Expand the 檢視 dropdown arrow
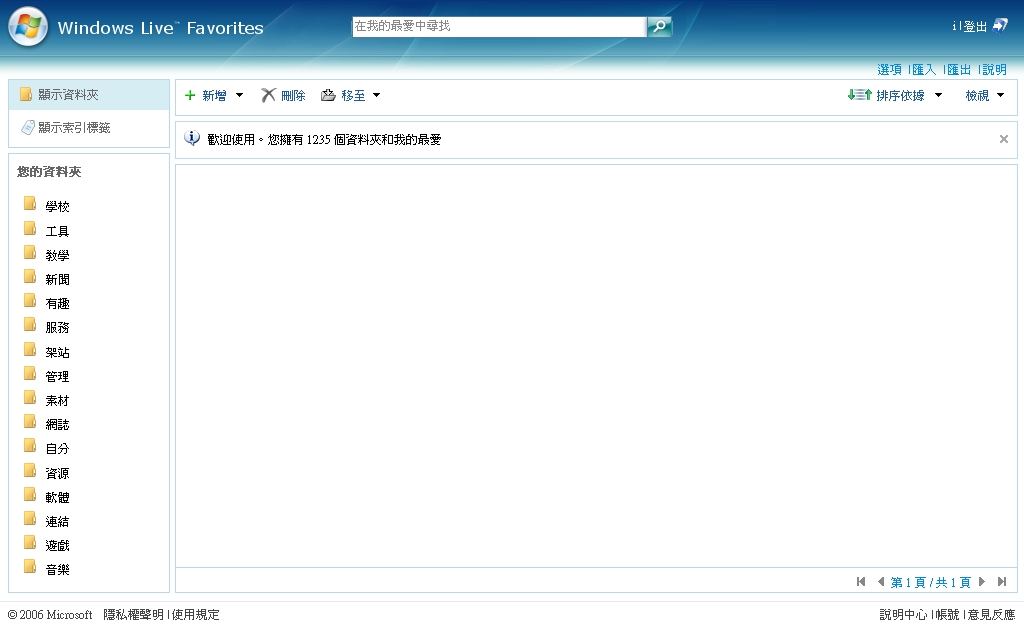The width and height of the screenshot is (1024, 632). (x=1000, y=95)
